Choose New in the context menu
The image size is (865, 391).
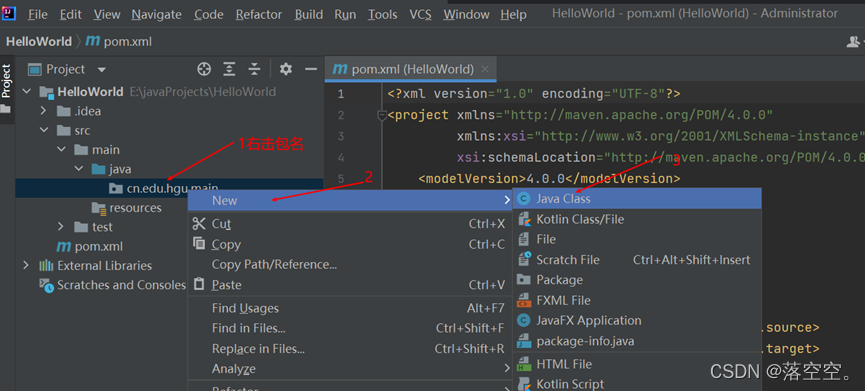click(350, 200)
